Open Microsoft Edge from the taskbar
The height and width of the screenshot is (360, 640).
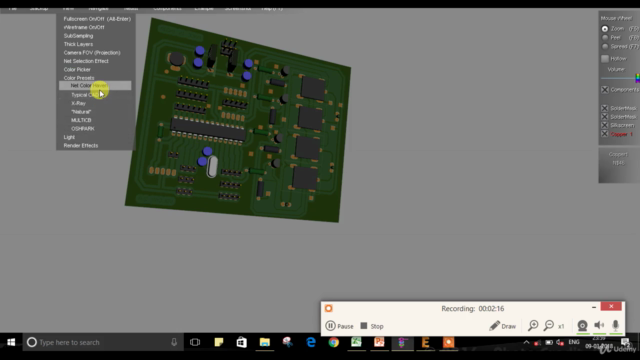pyautogui.click(x=311, y=342)
